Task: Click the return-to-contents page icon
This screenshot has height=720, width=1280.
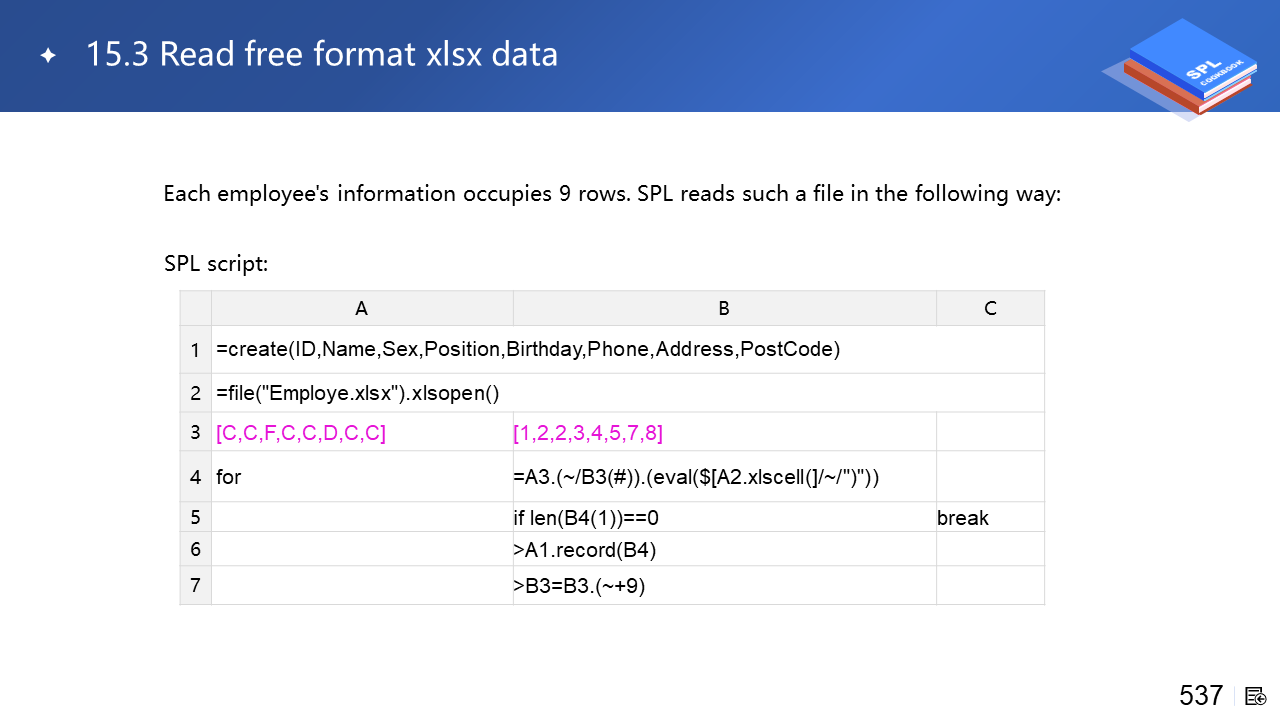Action: pyautogui.click(x=1256, y=696)
